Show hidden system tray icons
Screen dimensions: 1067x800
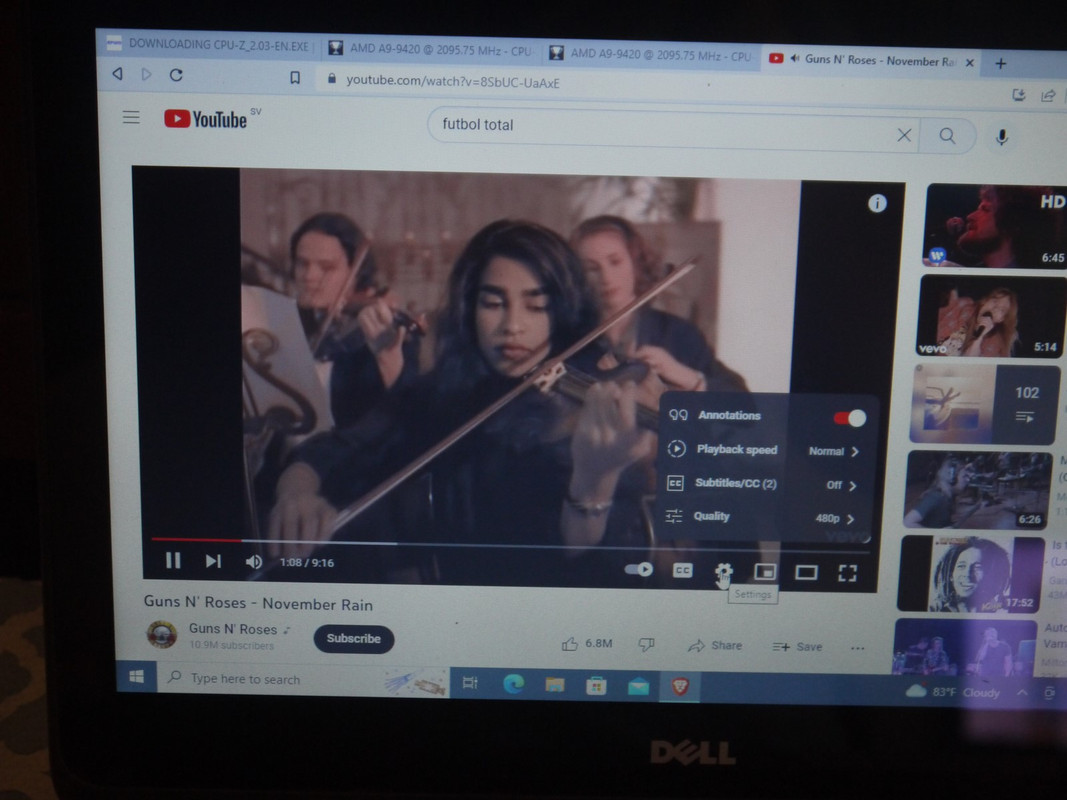pos(1022,693)
